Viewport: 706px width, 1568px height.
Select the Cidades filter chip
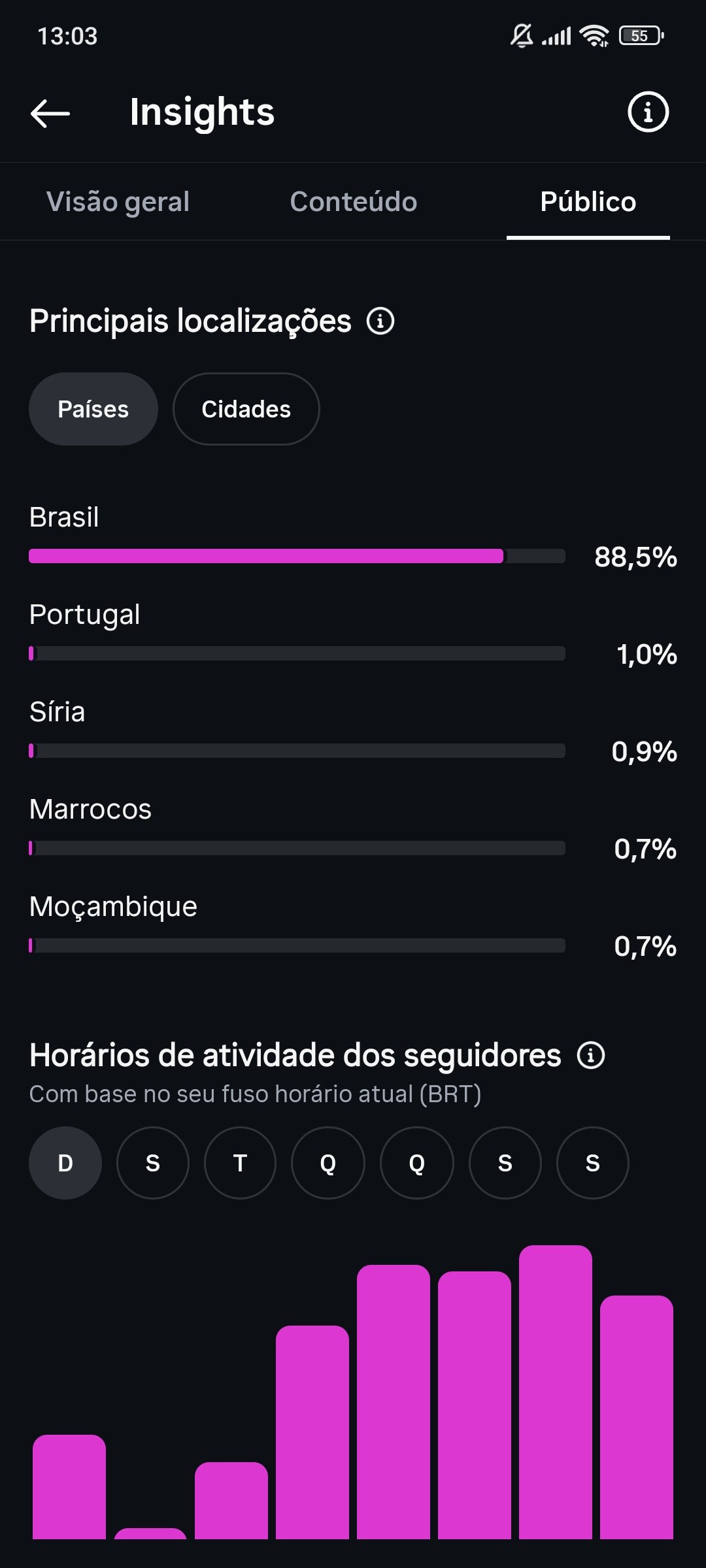pyautogui.click(x=246, y=409)
